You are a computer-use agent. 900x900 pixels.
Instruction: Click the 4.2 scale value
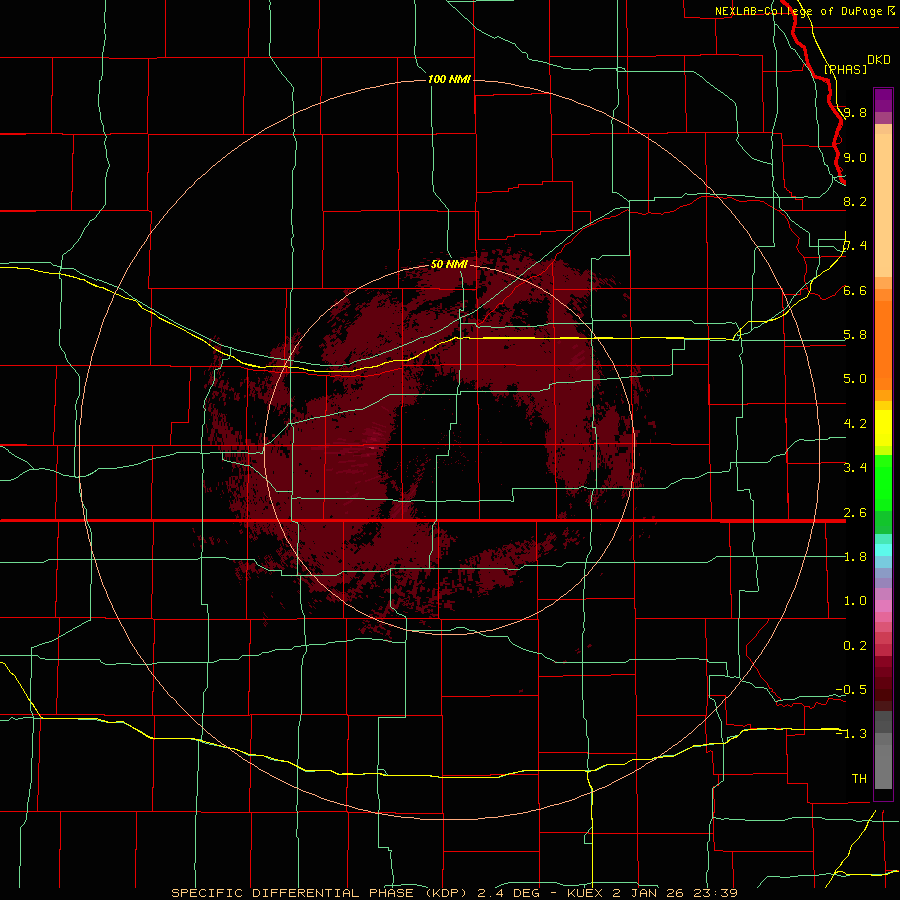tap(855, 424)
